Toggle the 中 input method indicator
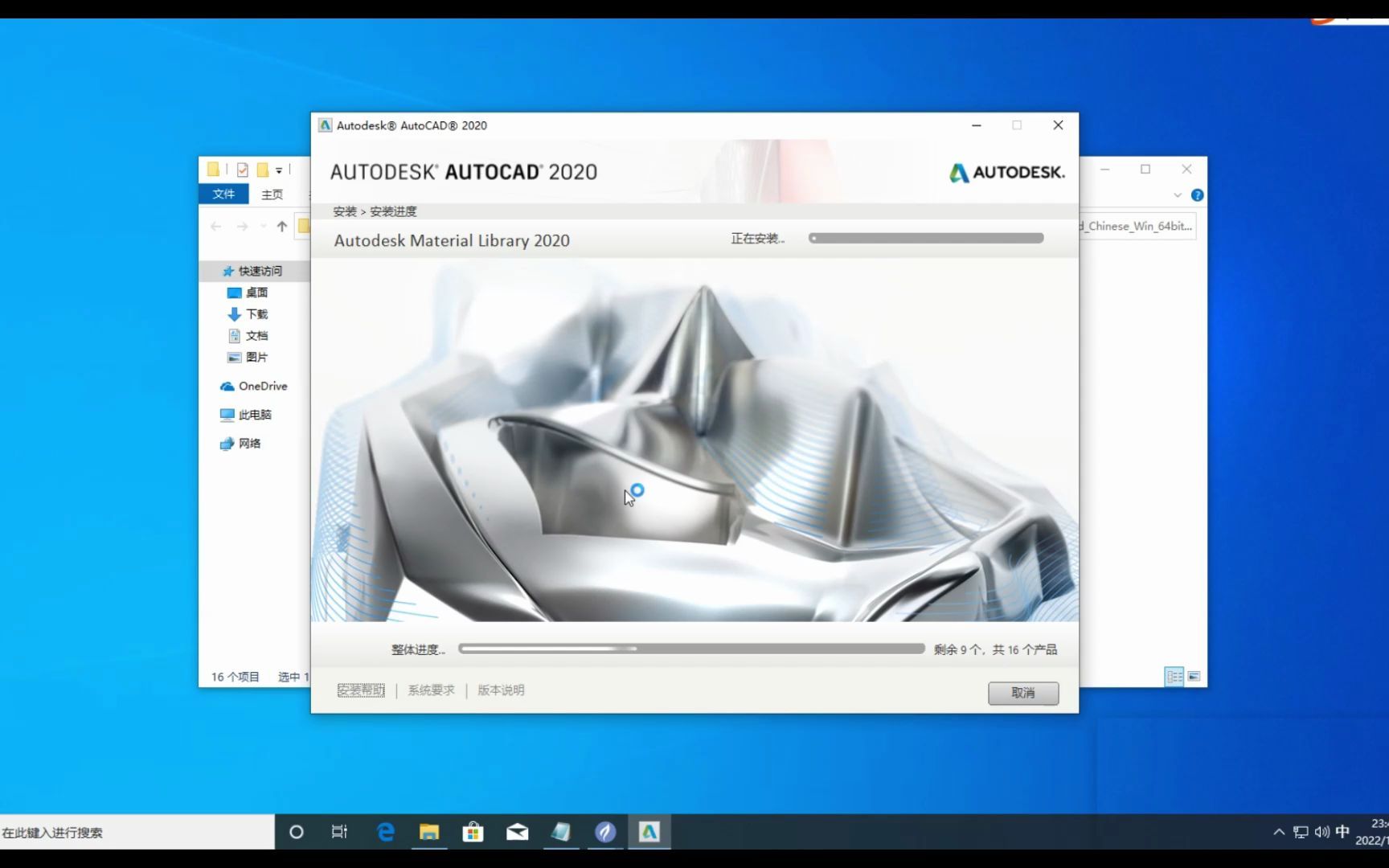This screenshot has width=1389, height=868. (x=1342, y=833)
